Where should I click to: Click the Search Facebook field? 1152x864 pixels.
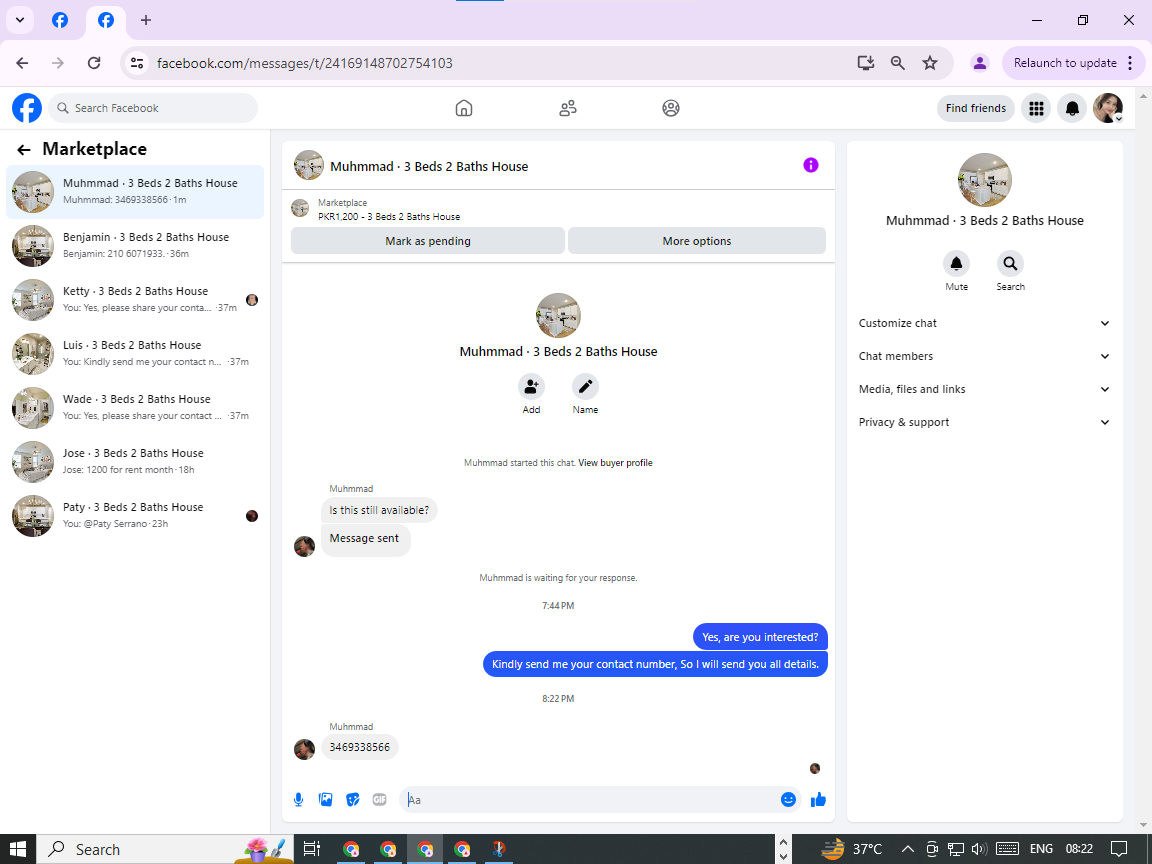(x=154, y=108)
